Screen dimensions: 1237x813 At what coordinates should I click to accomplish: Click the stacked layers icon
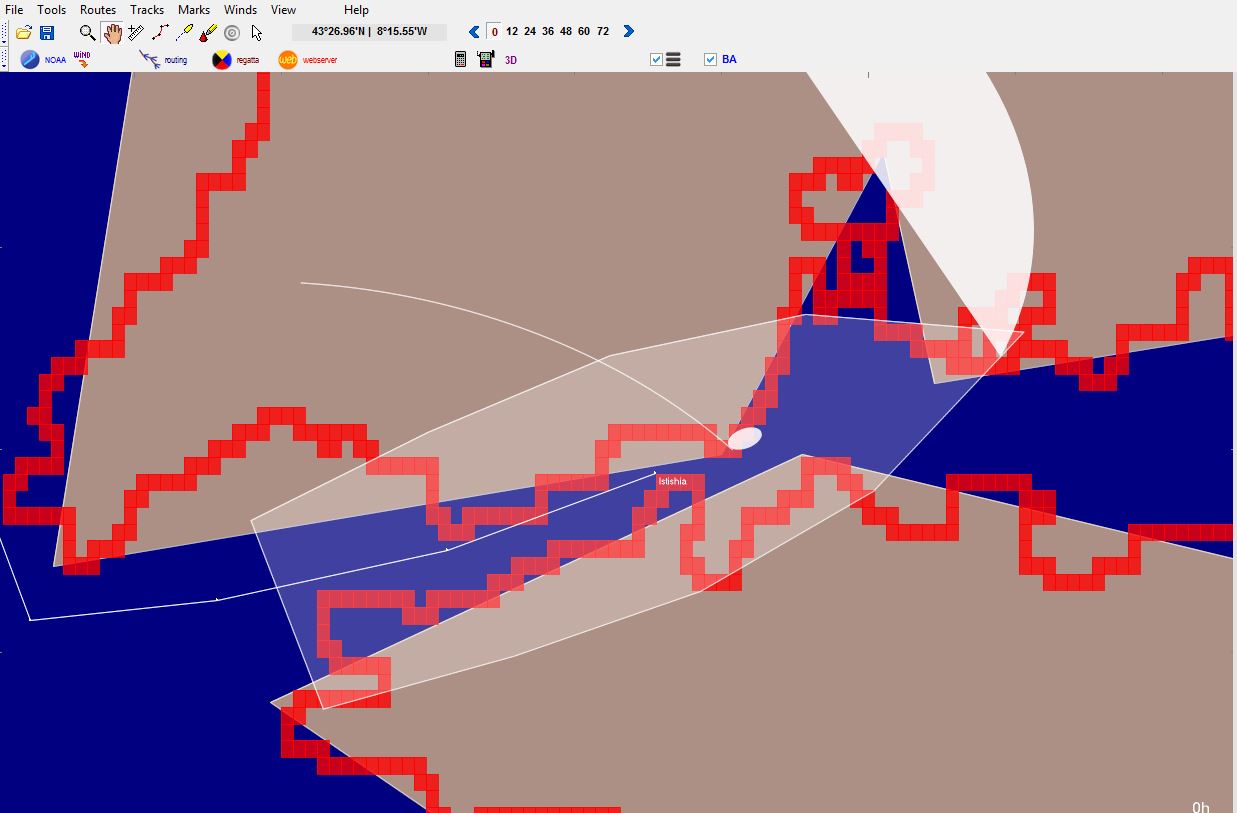tap(673, 60)
